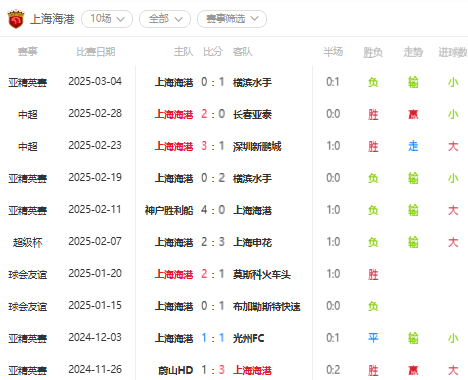This screenshot has height=380, width=468.
Task: Click the 上海海港 team name in header
Action: [52, 19]
